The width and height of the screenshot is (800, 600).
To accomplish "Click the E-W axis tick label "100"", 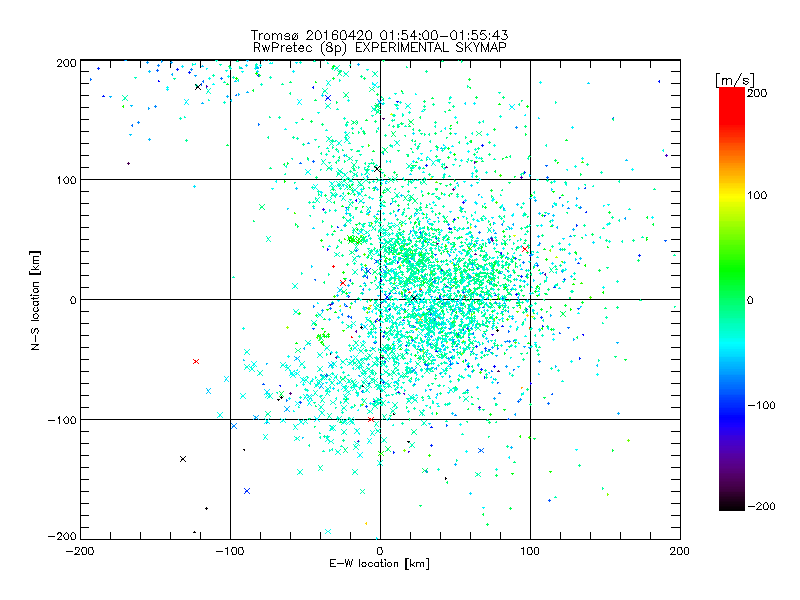I will click(530, 551).
